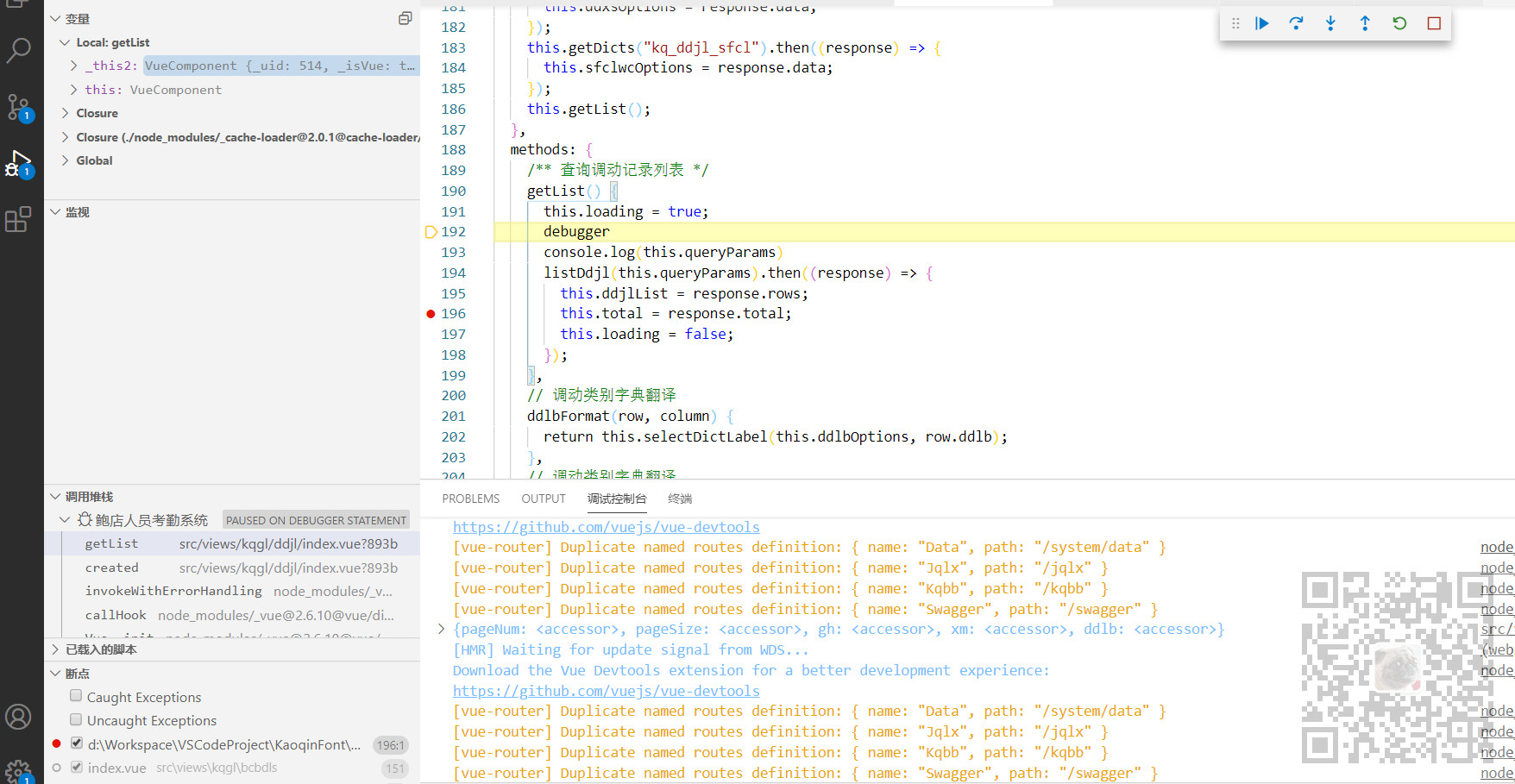Step out of the current function

[x=1365, y=23]
